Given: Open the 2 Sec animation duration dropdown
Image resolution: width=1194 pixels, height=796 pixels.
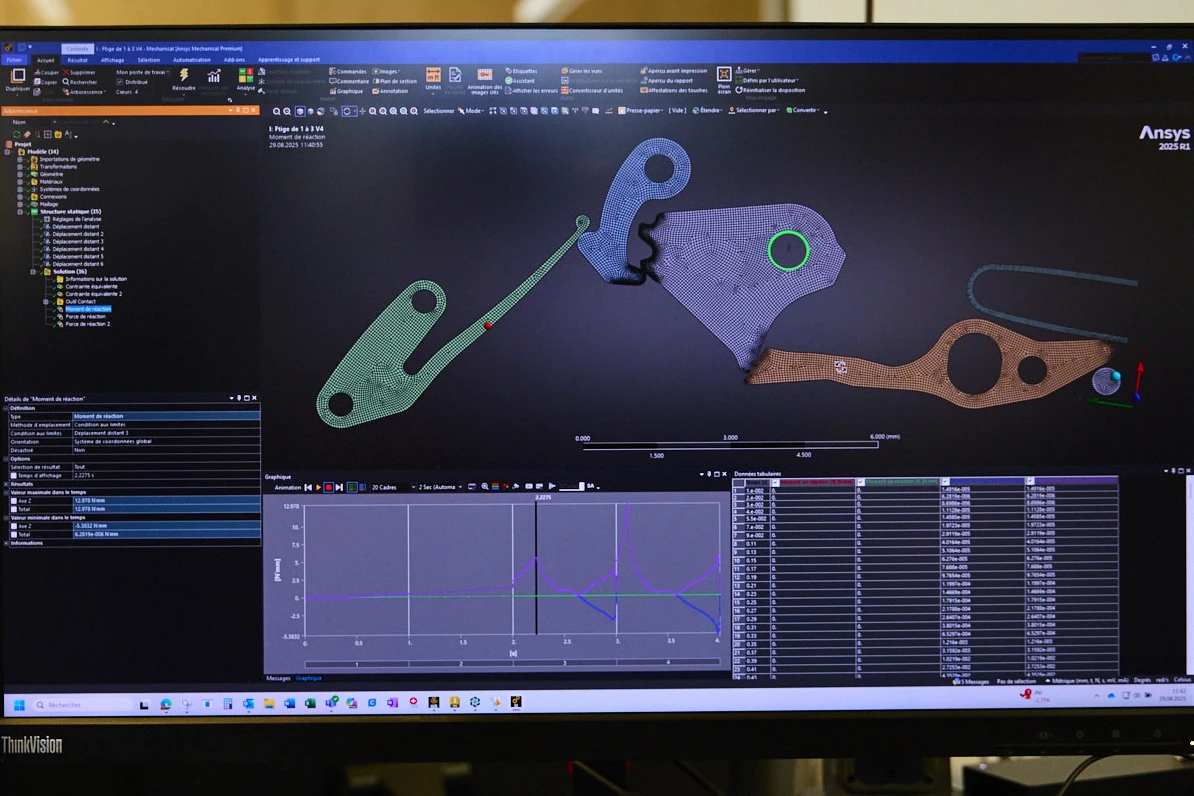Looking at the screenshot, I should click(440, 487).
